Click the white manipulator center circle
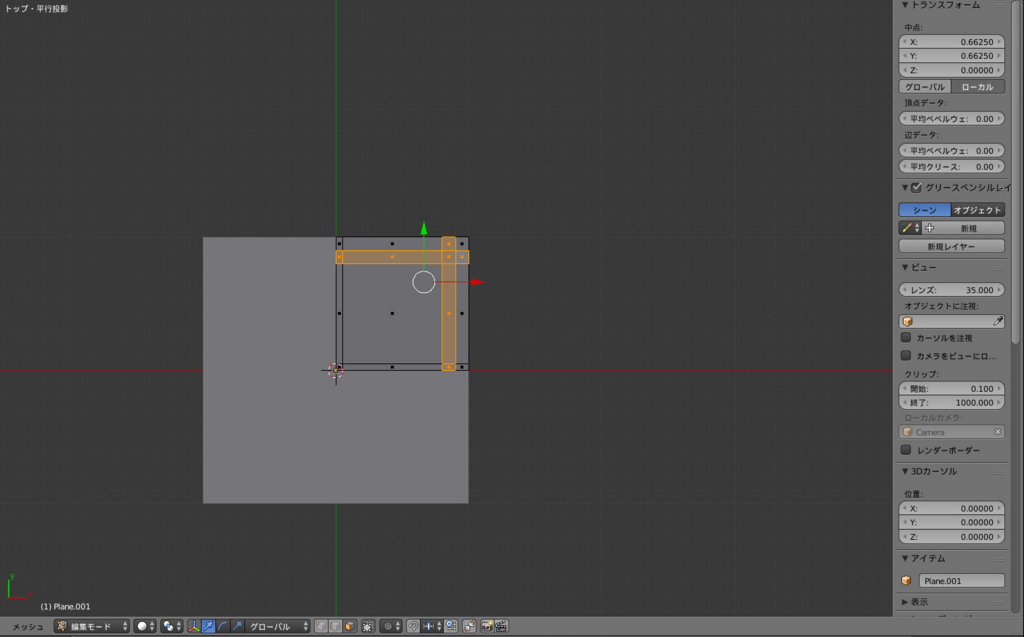Screen dimensions: 1024x637 point(424,282)
